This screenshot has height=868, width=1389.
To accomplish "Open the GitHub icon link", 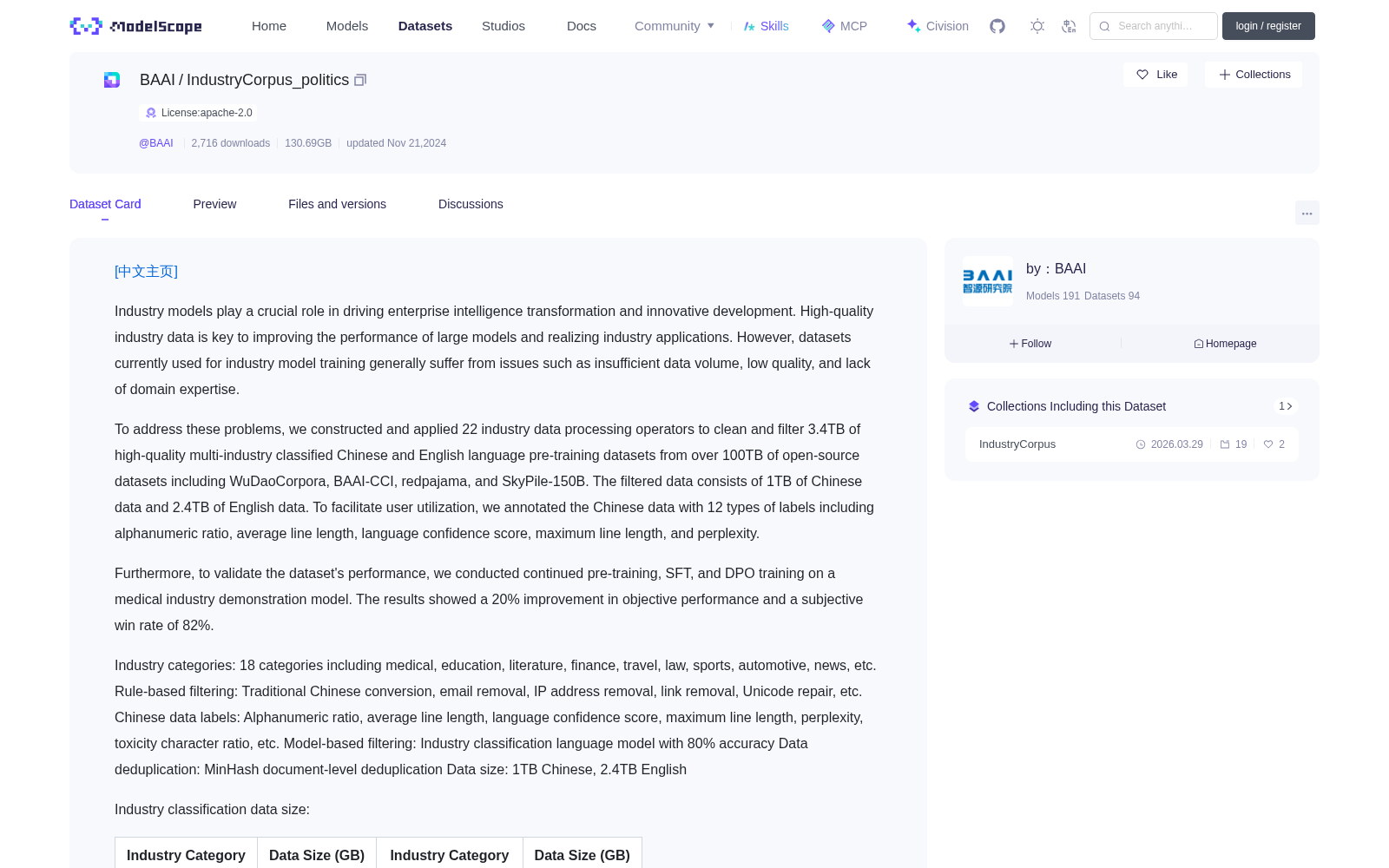I will click(997, 26).
